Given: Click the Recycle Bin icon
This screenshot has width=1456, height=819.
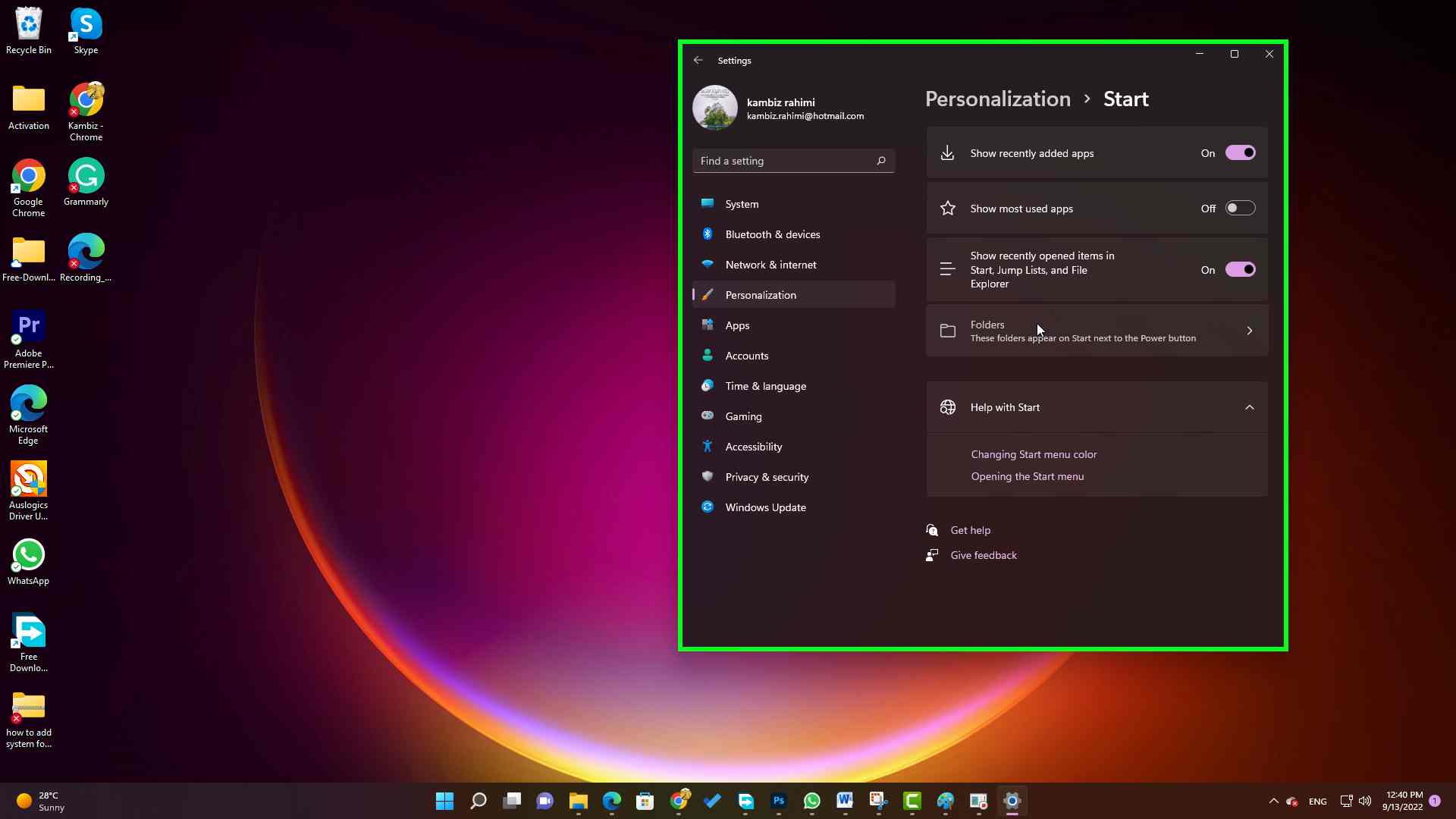Looking at the screenshot, I should 28,22.
